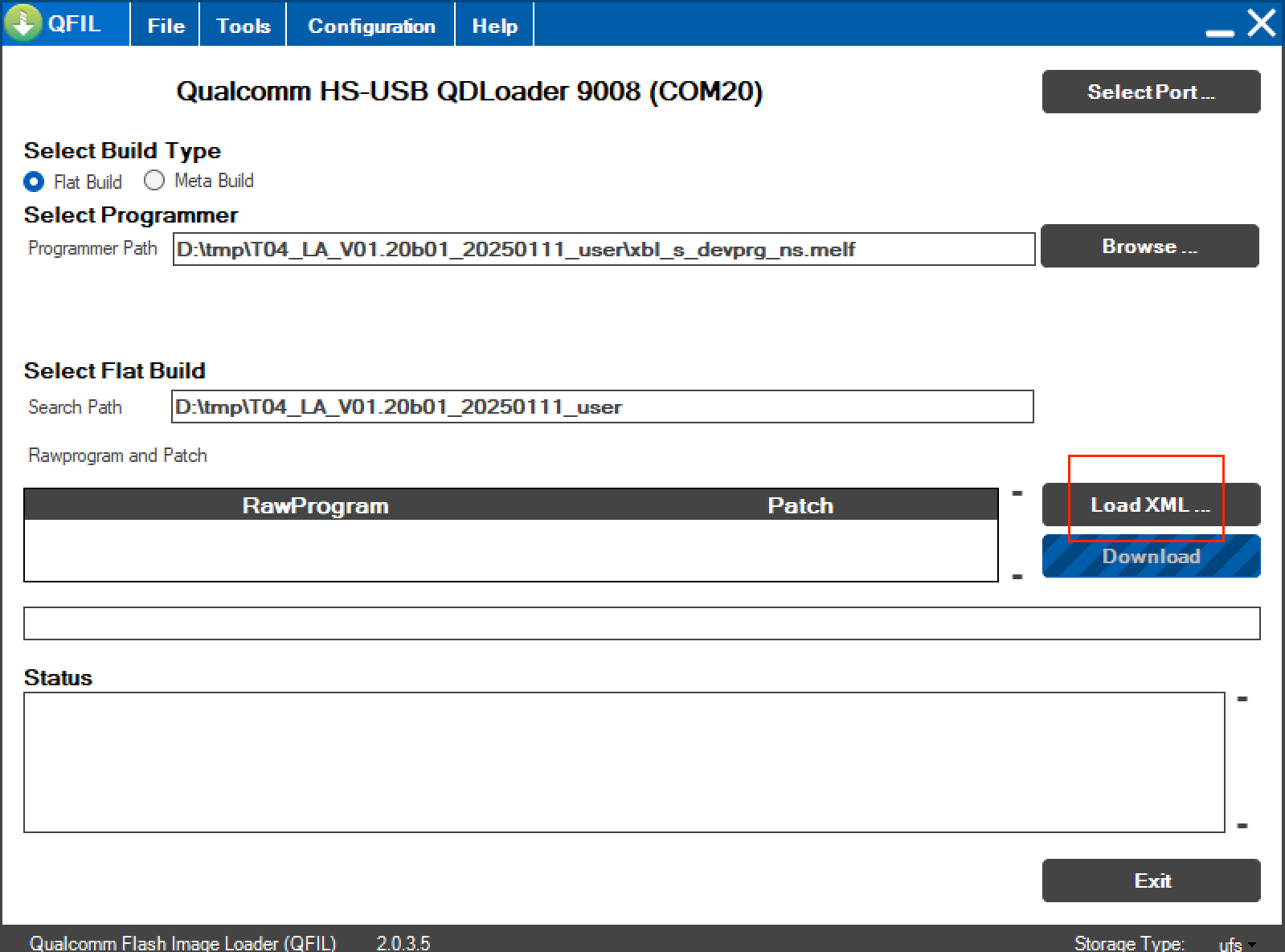This screenshot has height=952, width=1285.
Task: Open the File menu
Action: (x=166, y=26)
